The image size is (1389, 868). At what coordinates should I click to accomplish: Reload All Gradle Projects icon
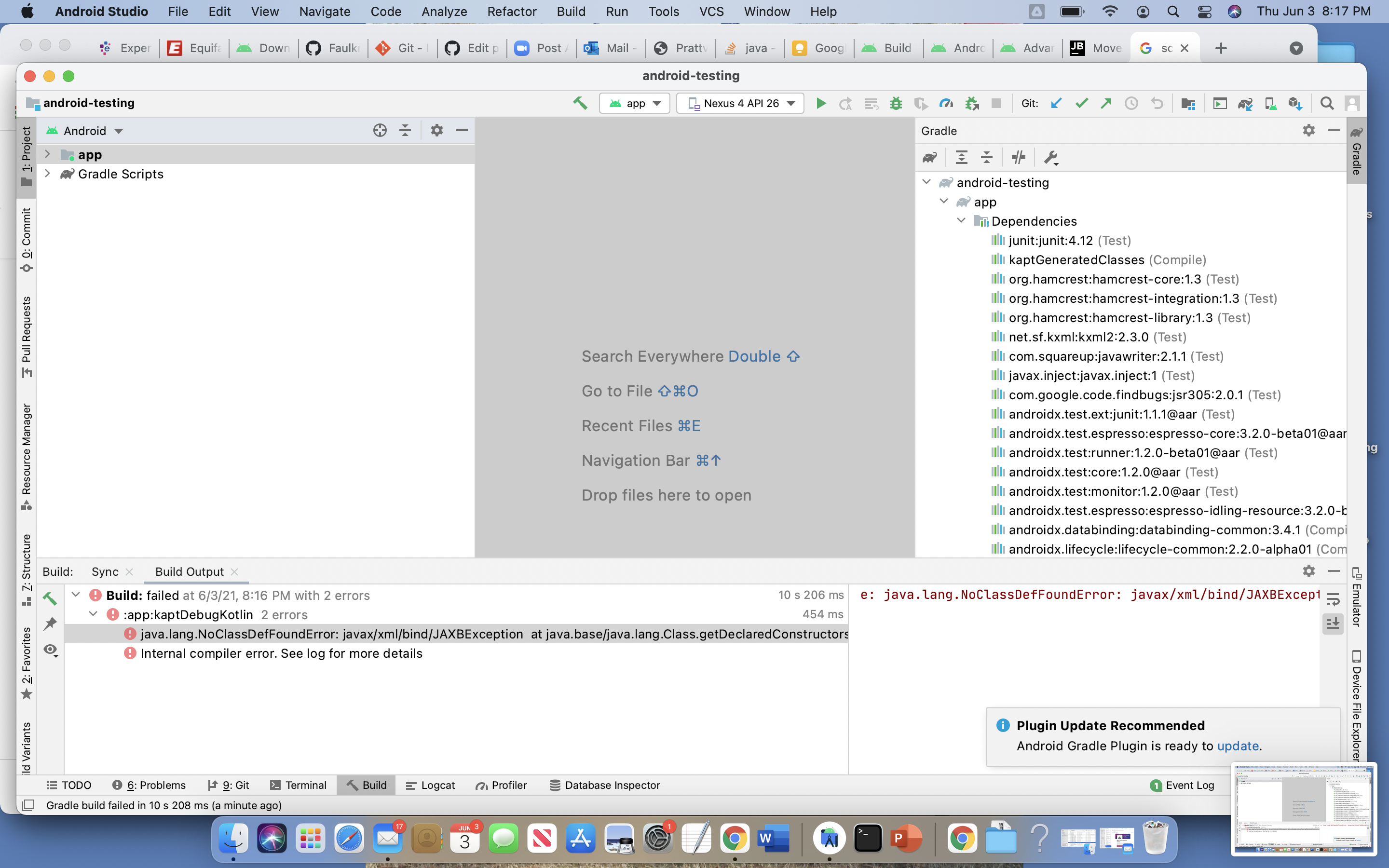(x=930, y=157)
